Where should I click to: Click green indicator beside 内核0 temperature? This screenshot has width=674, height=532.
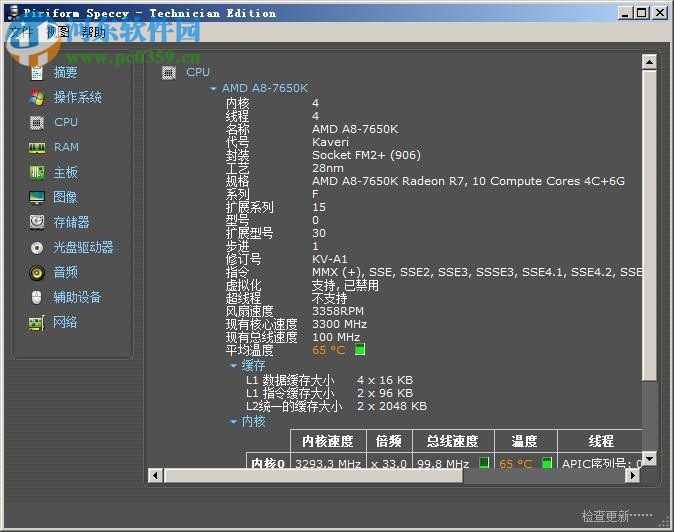547,463
